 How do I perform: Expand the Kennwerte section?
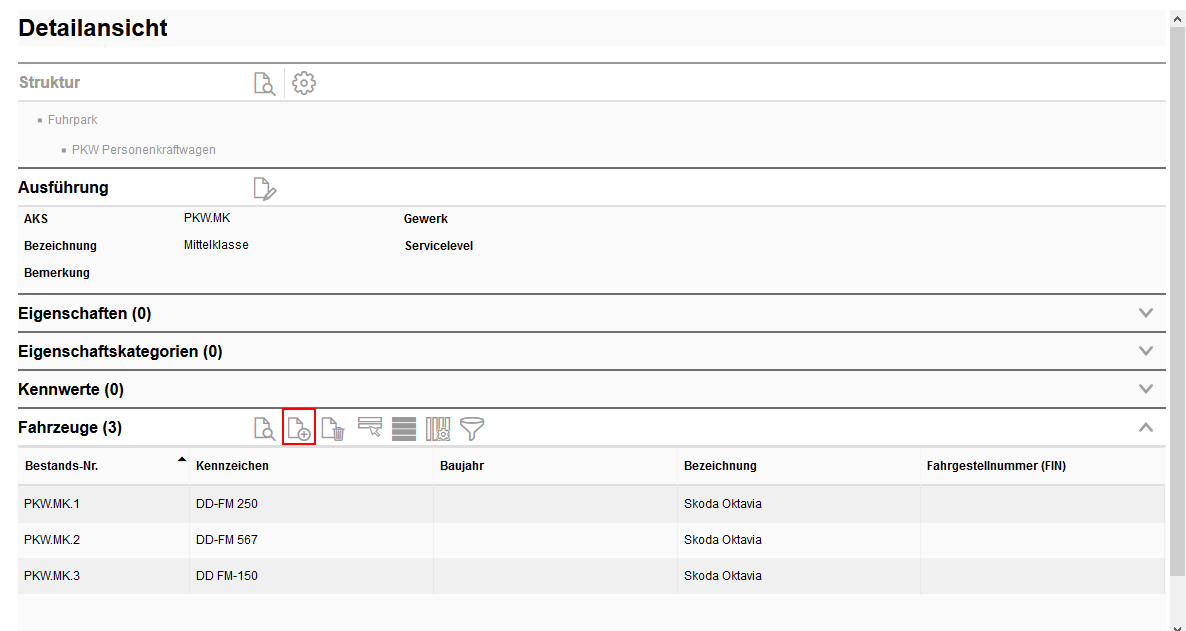(x=1146, y=389)
